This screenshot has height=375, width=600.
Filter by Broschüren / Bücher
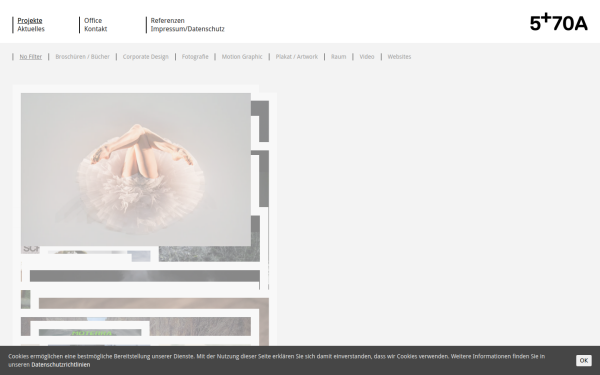[x=82, y=57]
